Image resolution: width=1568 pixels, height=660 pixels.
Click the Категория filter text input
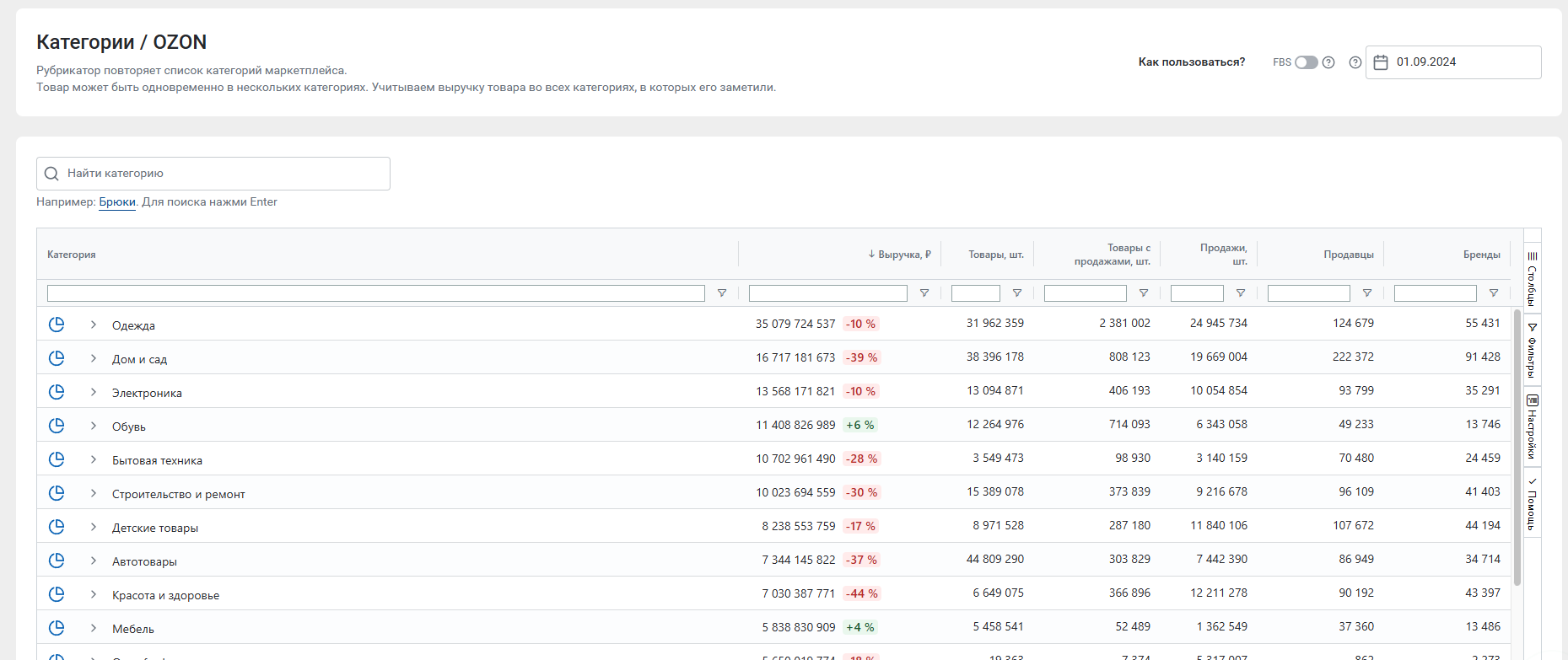click(376, 293)
